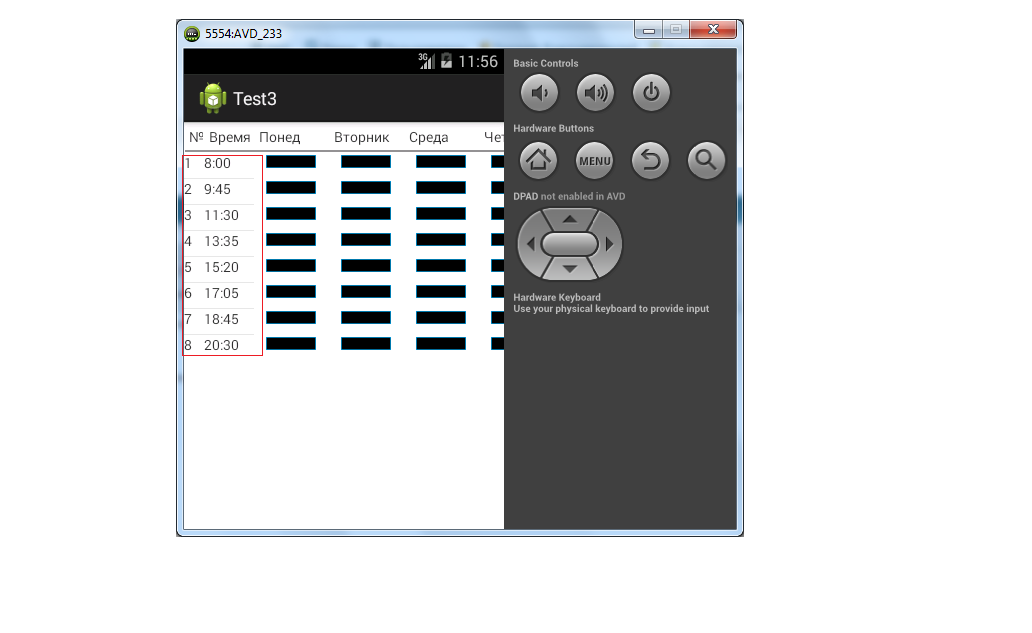This screenshot has width=1032, height=633.
Task: Go to the Home screen via hardware button
Action: tap(538, 161)
